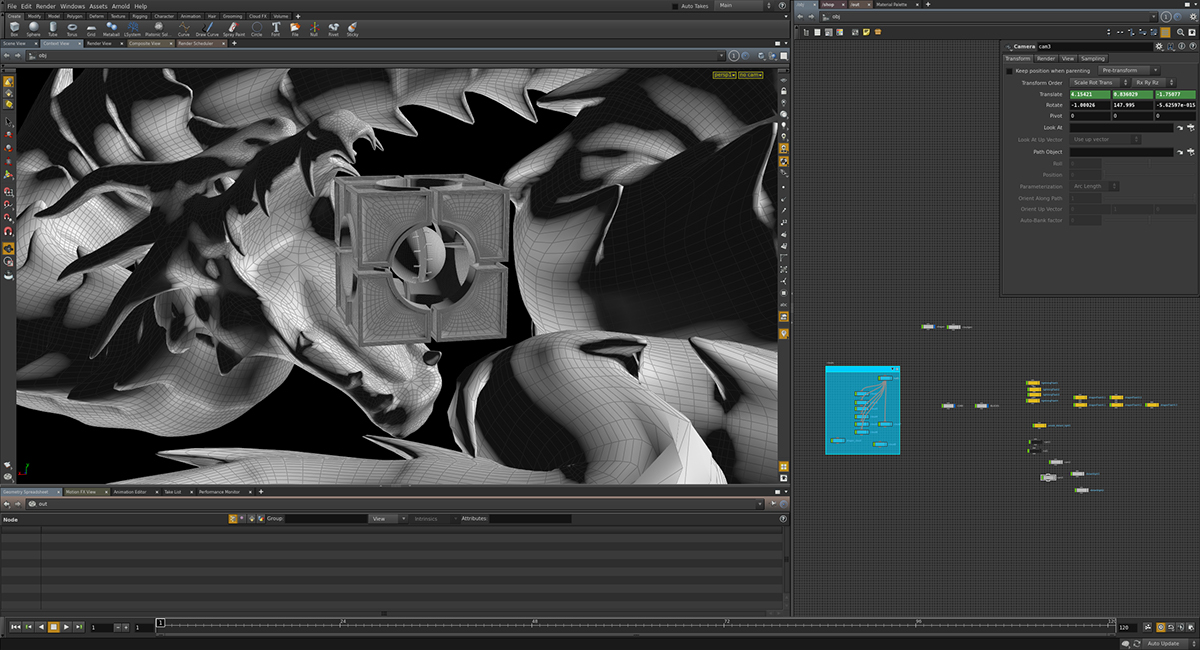Select the Sphere shelf tool

[33, 28]
